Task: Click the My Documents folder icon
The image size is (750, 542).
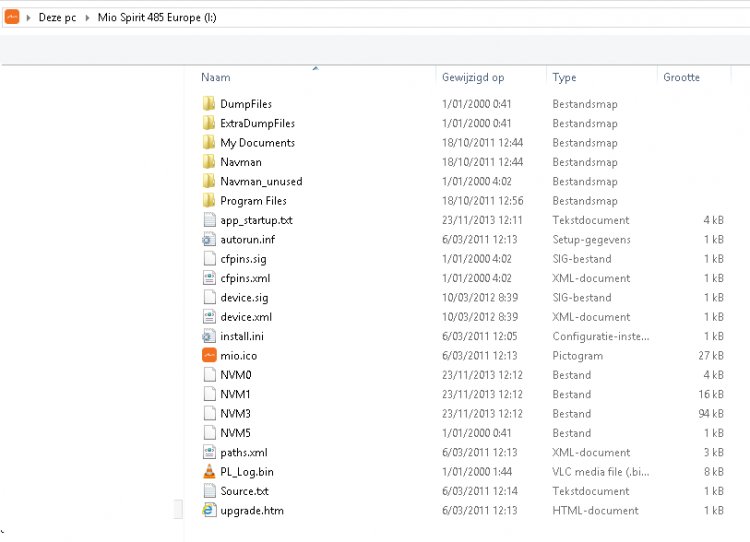Action: (209, 143)
